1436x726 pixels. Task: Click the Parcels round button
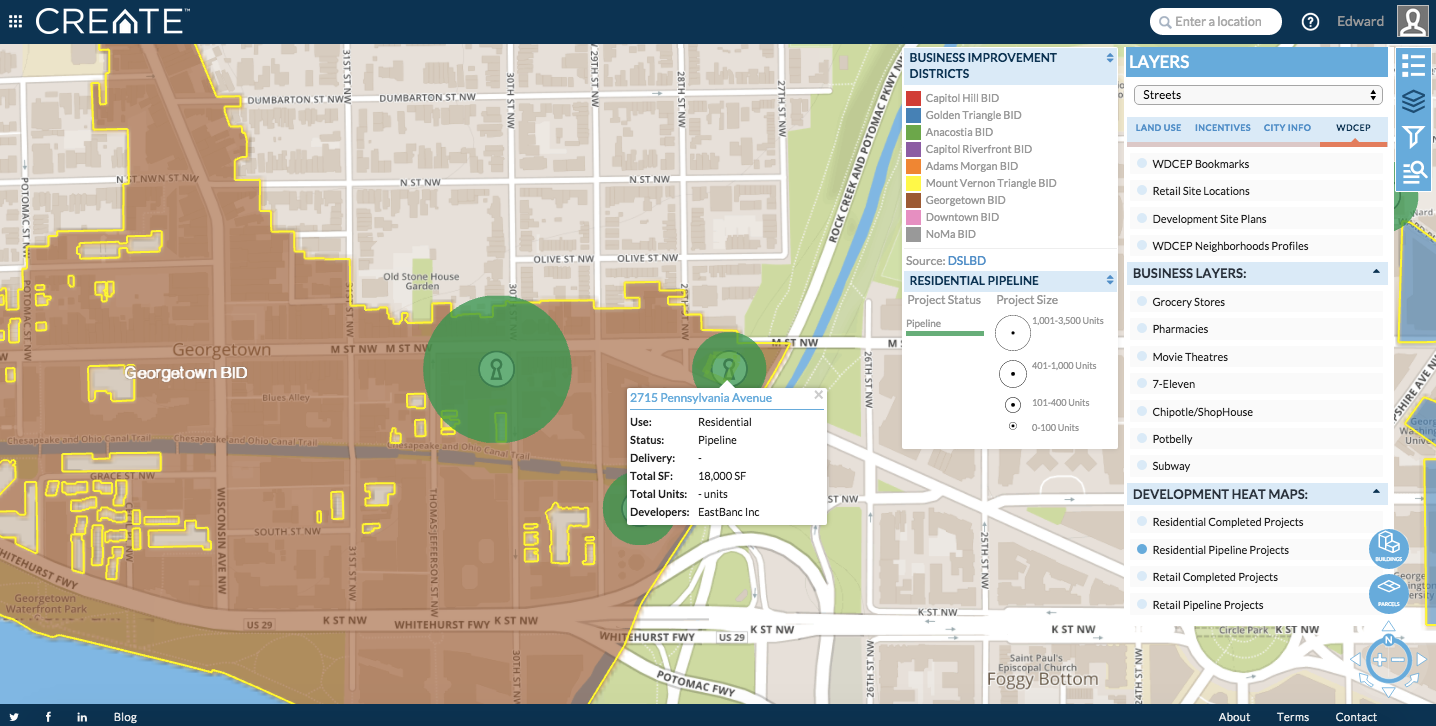coord(1388,594)
